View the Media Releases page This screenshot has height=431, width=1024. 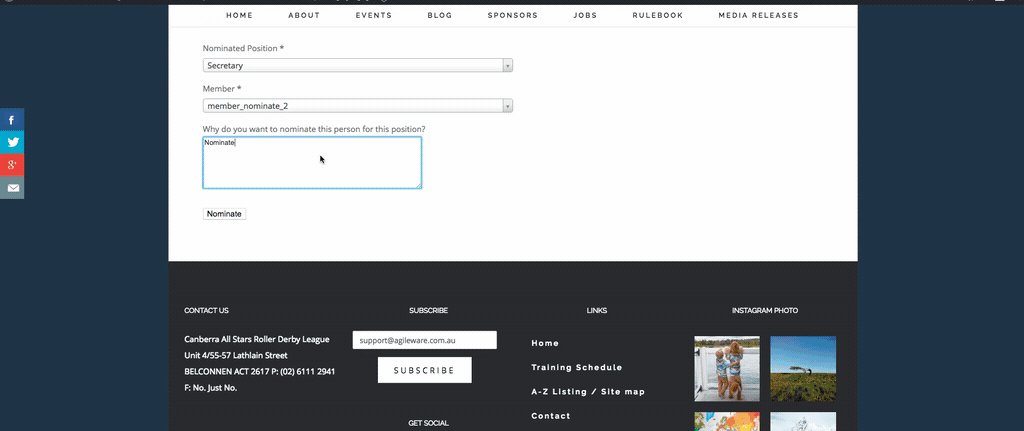pyautogui.click(x=758, y=16)
